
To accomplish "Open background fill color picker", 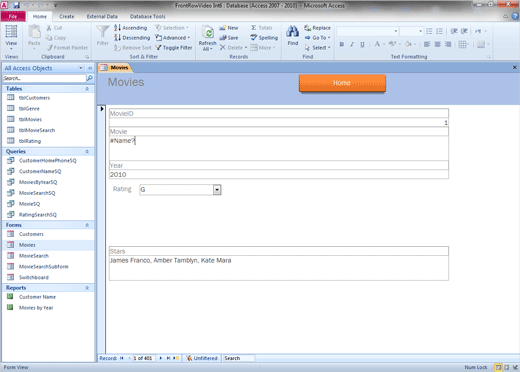I will pos(410,44).
